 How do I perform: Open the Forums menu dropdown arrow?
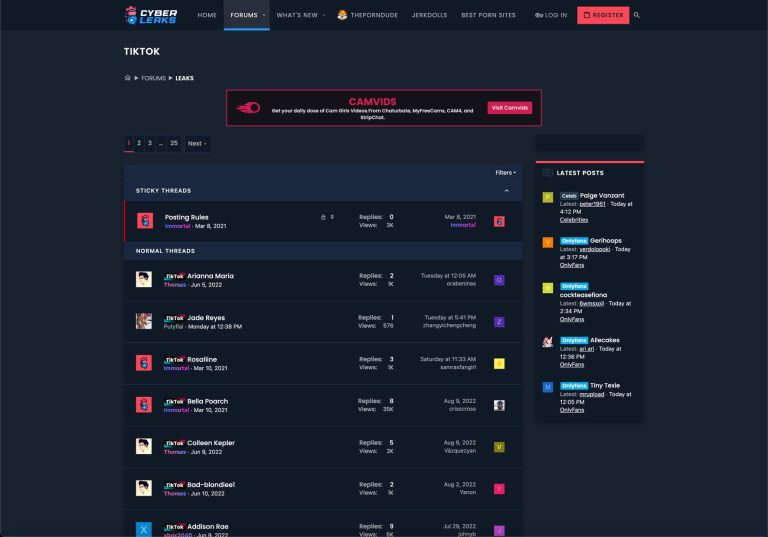264,15
